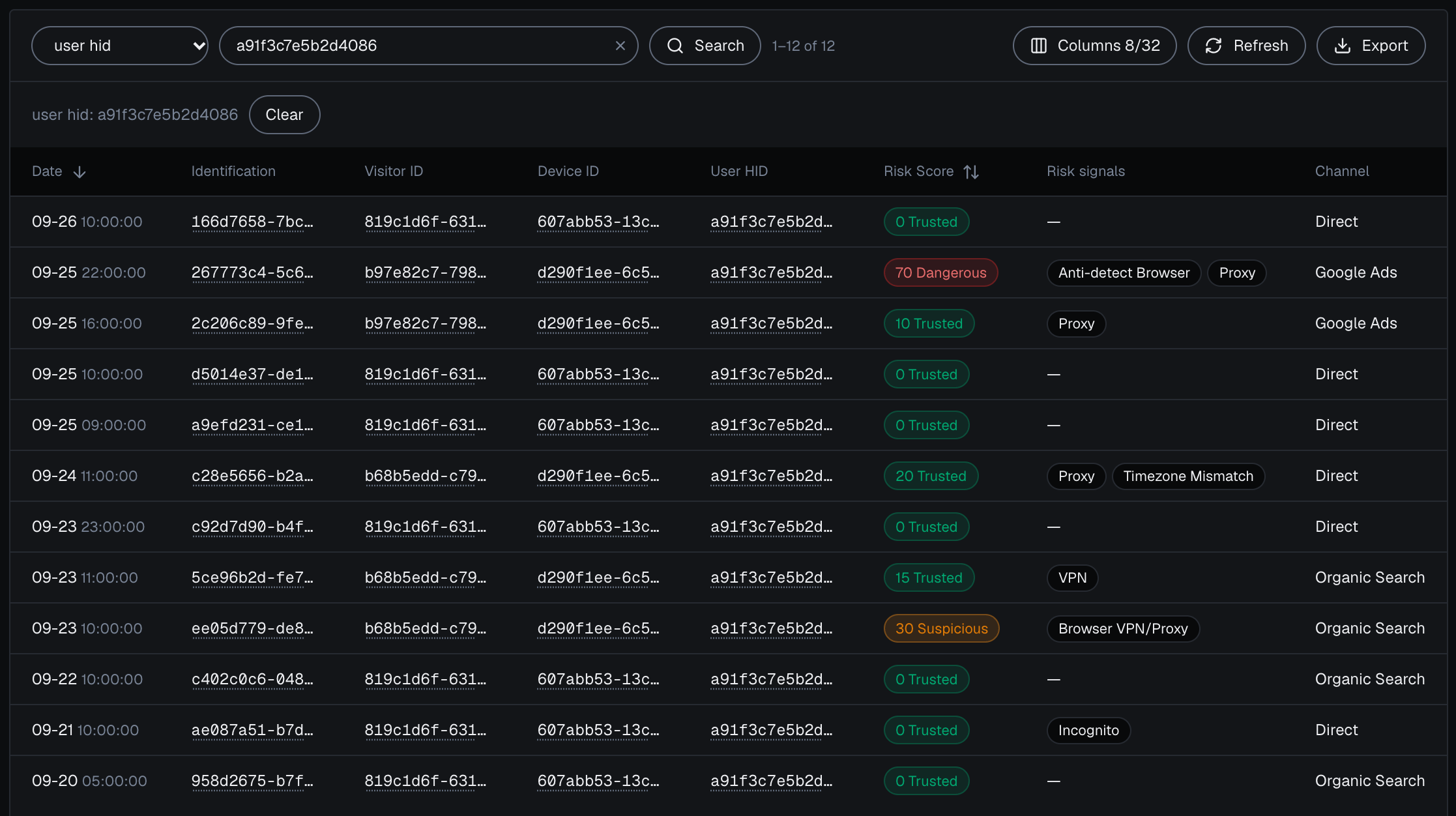Viewport: 1456px width, 816px height.
Task: Click Organic Search in the 09-22 row
Action: click(1370, 679)
